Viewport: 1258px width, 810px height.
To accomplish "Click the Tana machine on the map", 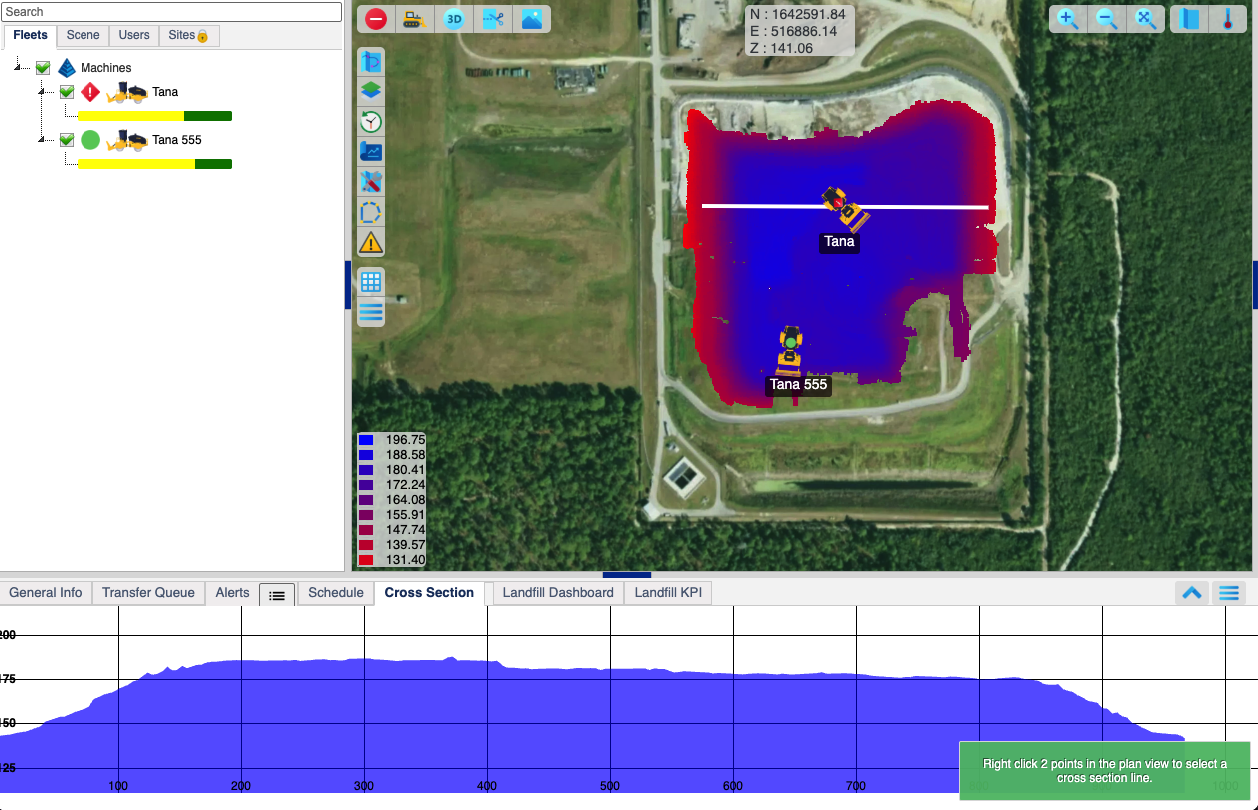I will coord(844,208).
